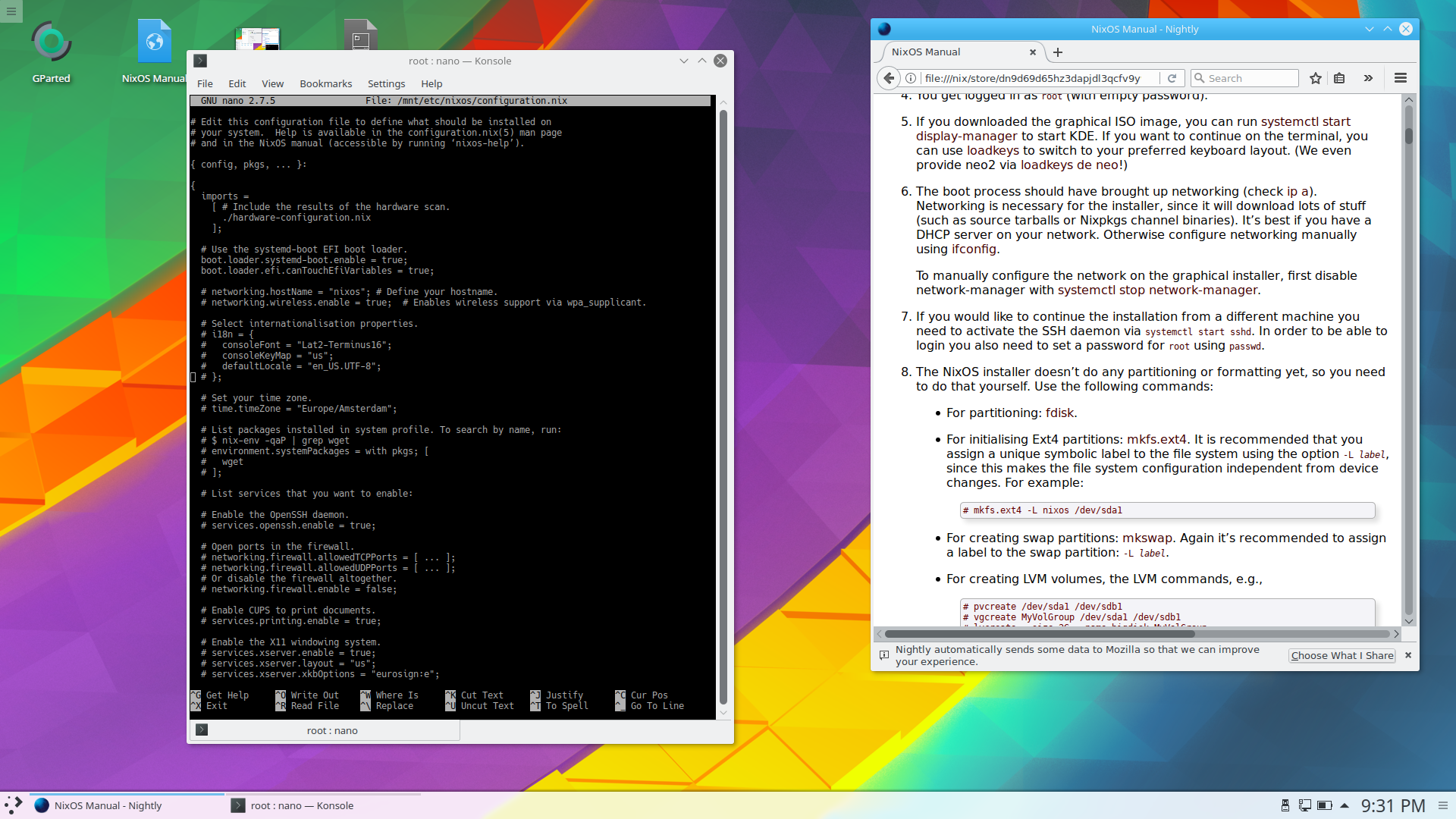
Task: Click the battery tray icon
Action: click(1325, 805)
